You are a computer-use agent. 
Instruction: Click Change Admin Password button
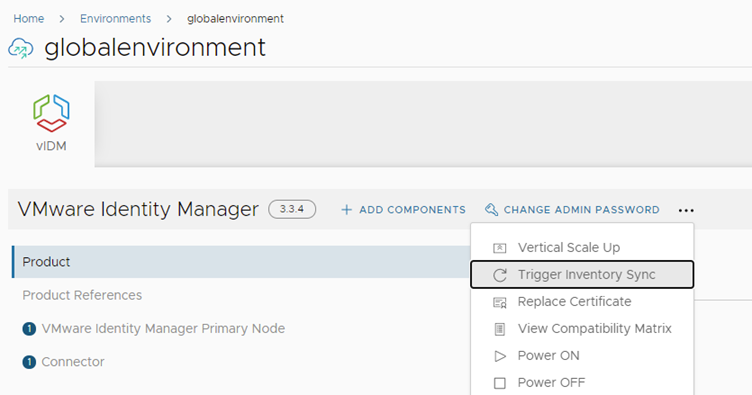572,210
